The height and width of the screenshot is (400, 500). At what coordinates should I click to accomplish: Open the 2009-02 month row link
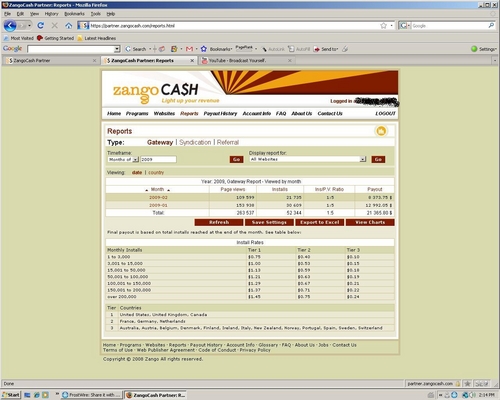[x=158, y=198]
